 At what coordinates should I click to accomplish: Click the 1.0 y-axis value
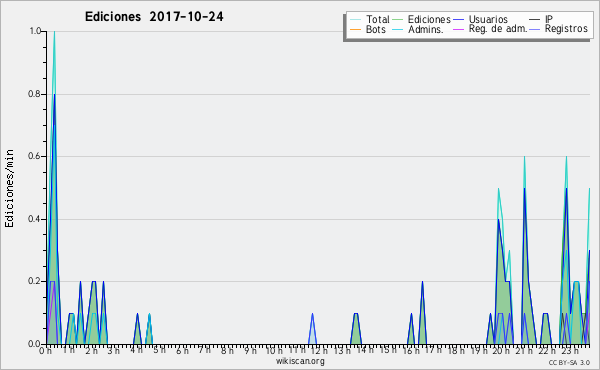[x=35, y=31]
